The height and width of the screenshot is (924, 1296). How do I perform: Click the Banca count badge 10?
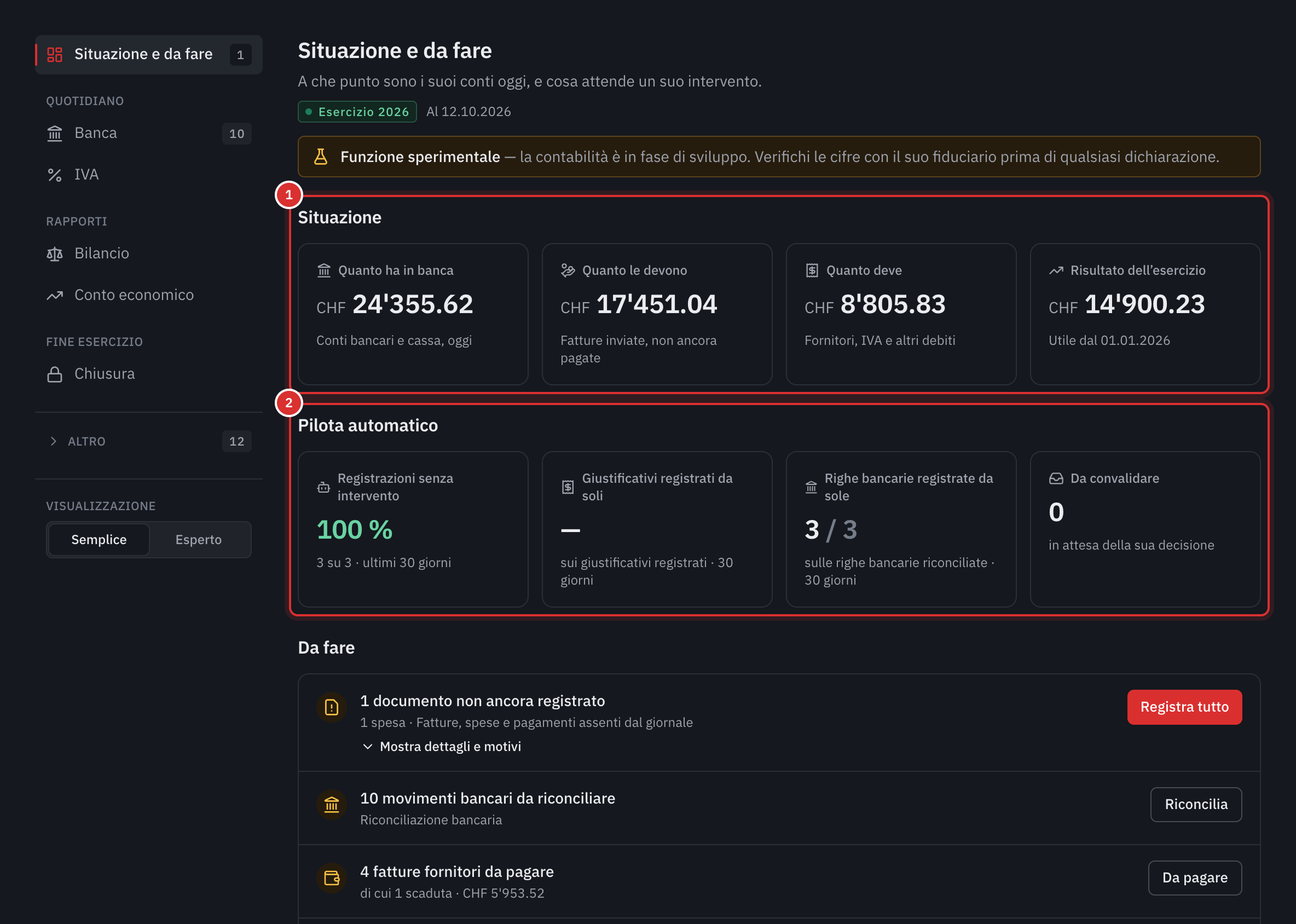pyautogui.click(x=236, y=134)
